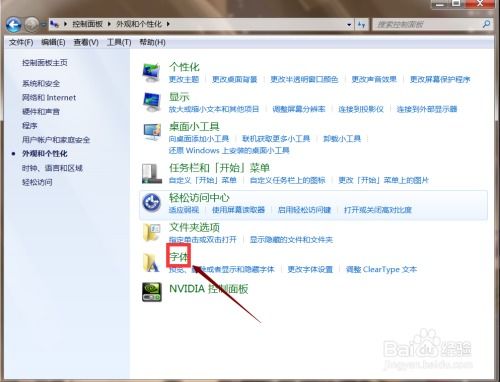This screenshot has height=382, width=500.
Task: Click 连接到投影仪 link
Action: coord(361,109)
